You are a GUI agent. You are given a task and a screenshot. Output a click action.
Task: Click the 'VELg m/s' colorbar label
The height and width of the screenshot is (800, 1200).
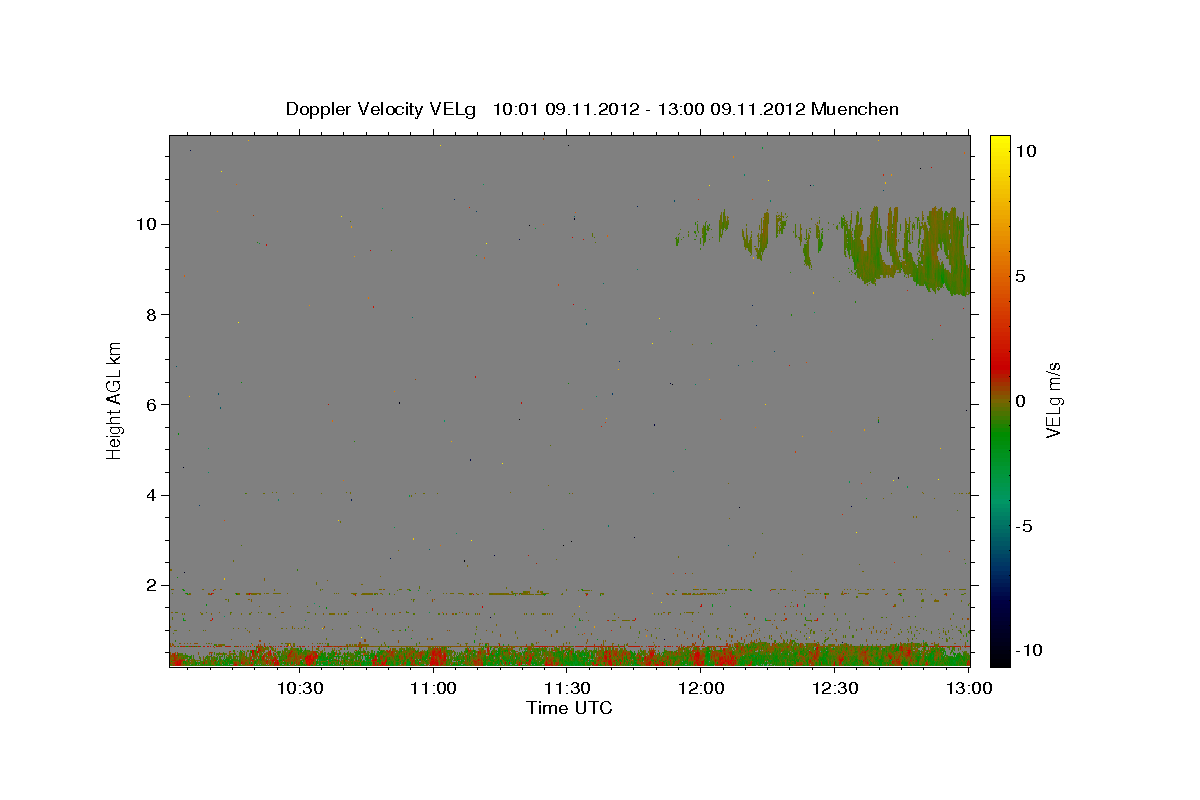(x=1054, y=400)
